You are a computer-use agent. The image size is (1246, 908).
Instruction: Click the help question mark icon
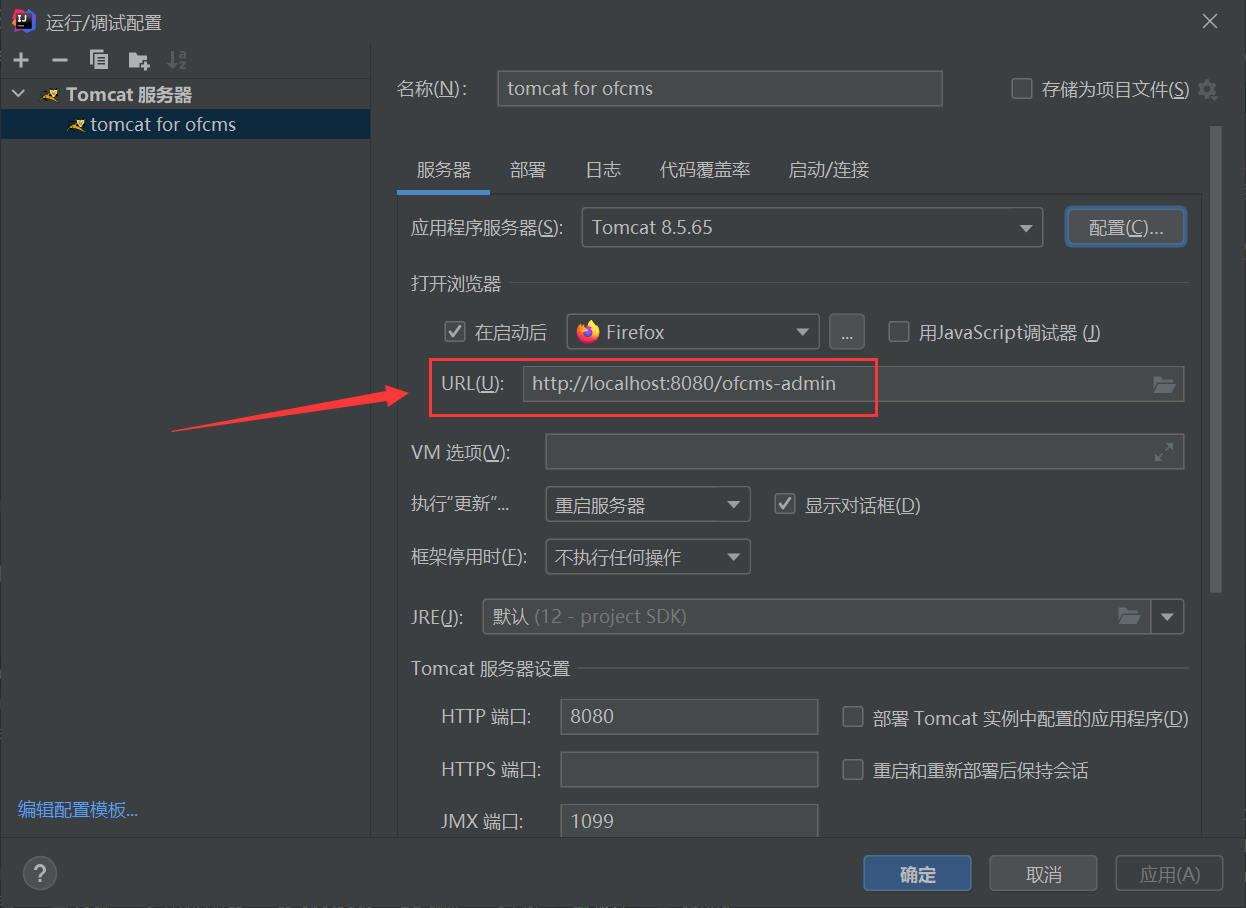click(40, 873)
